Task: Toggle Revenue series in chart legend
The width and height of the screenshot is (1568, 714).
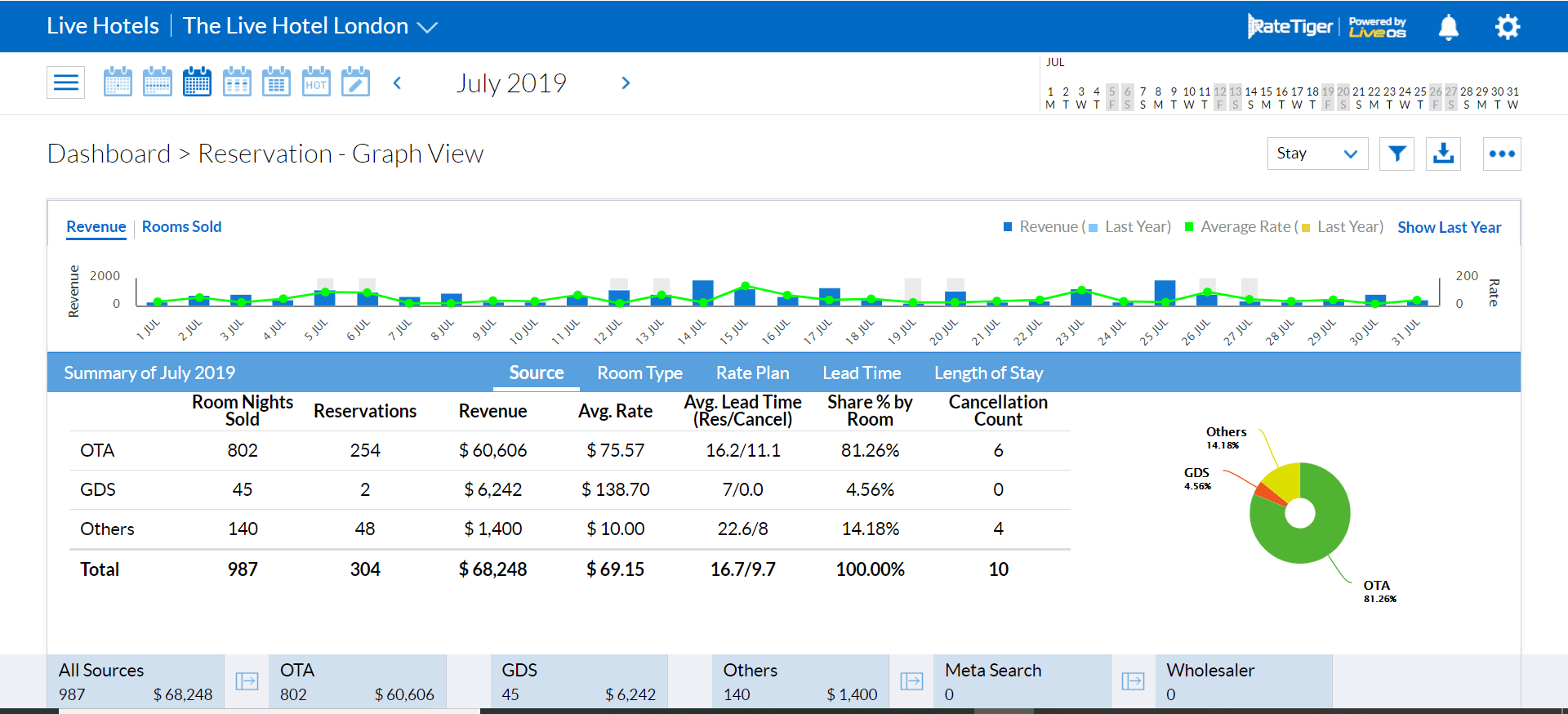Action: [x=1049, y=227]
